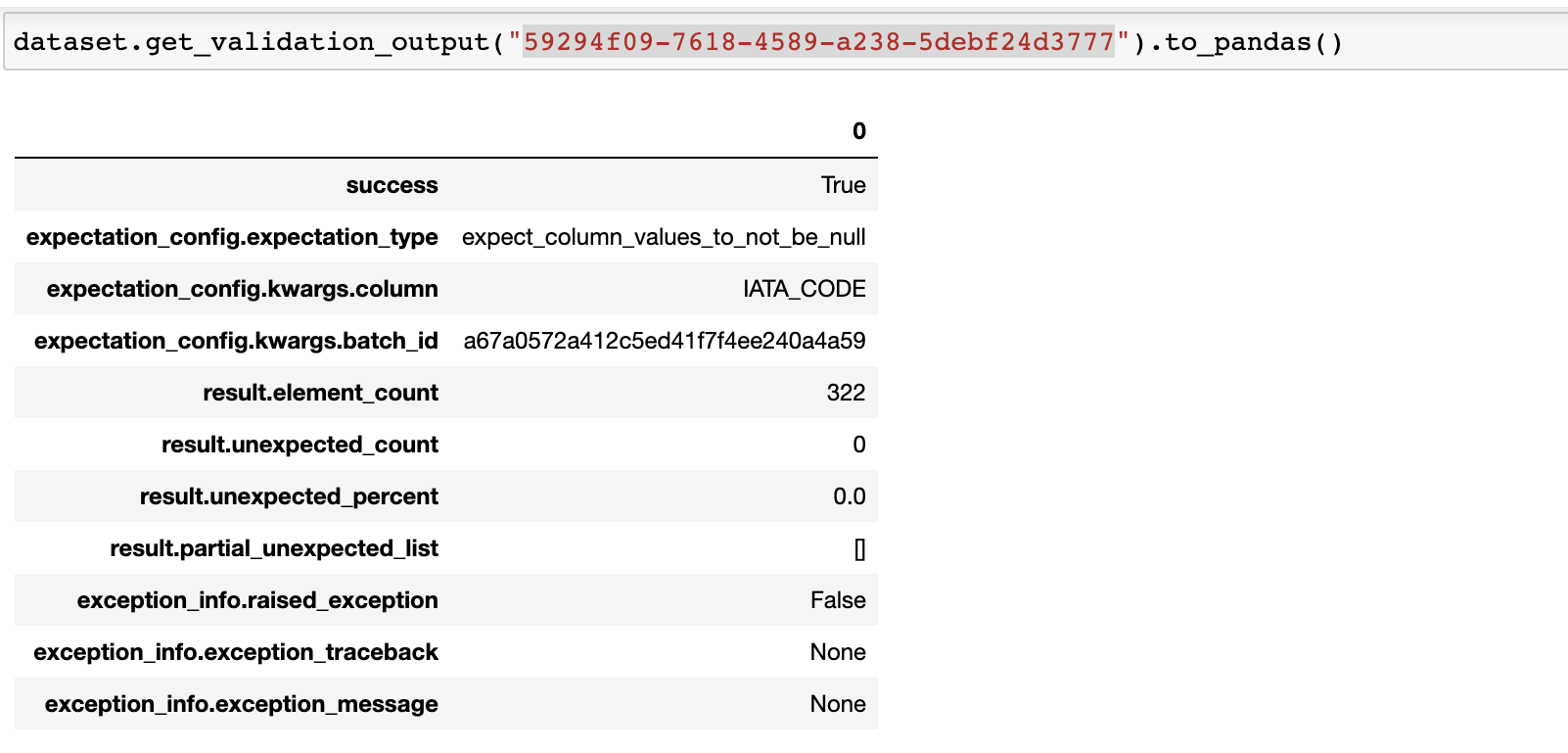Select the 'success' row label
The height and width of the screenshot is (753, 1568).
[392, 185]
